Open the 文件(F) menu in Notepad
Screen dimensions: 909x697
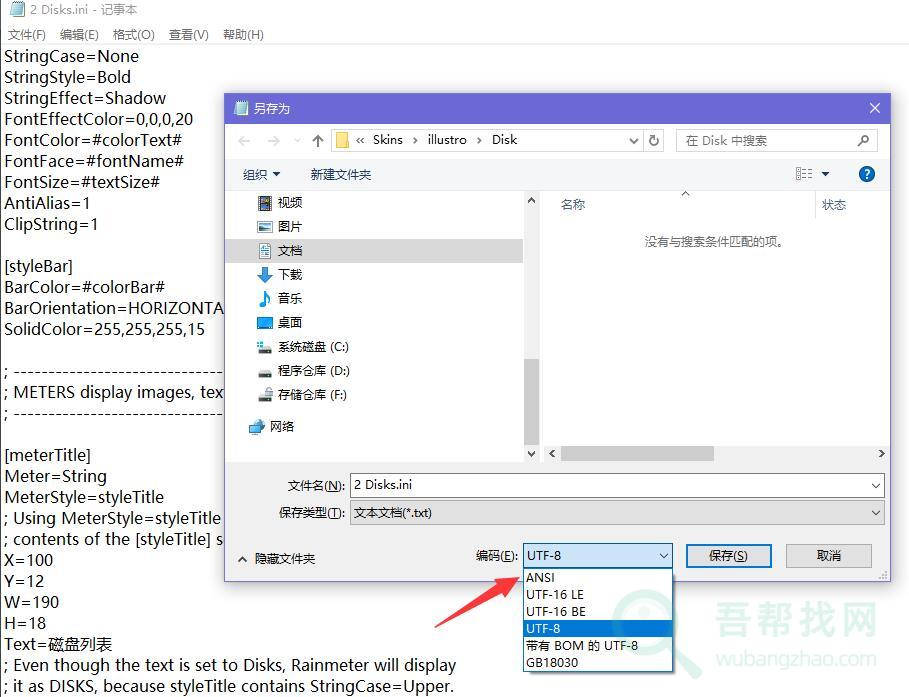click(x=26, y=35)
